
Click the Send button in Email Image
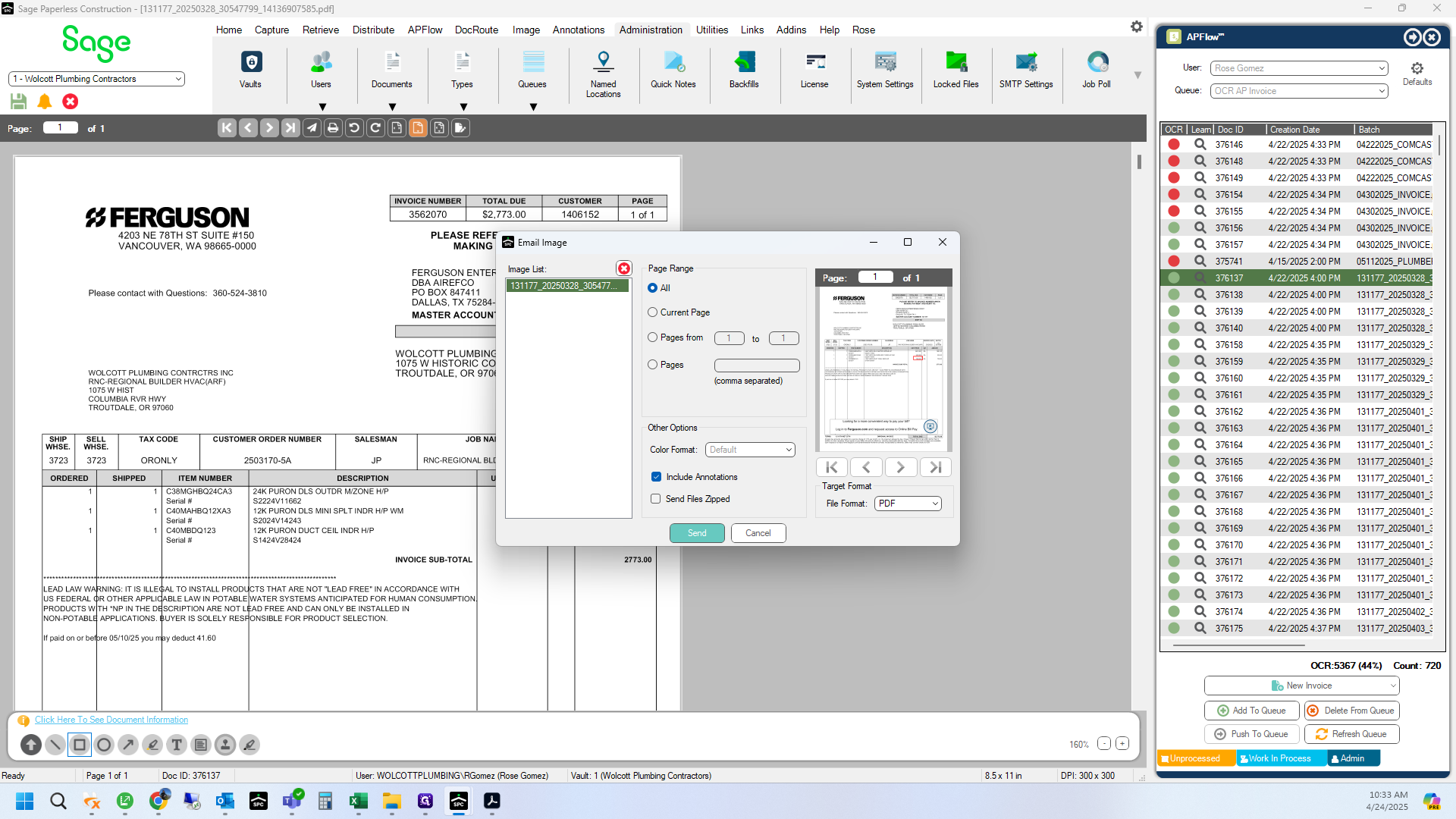[x=697, y=533]
